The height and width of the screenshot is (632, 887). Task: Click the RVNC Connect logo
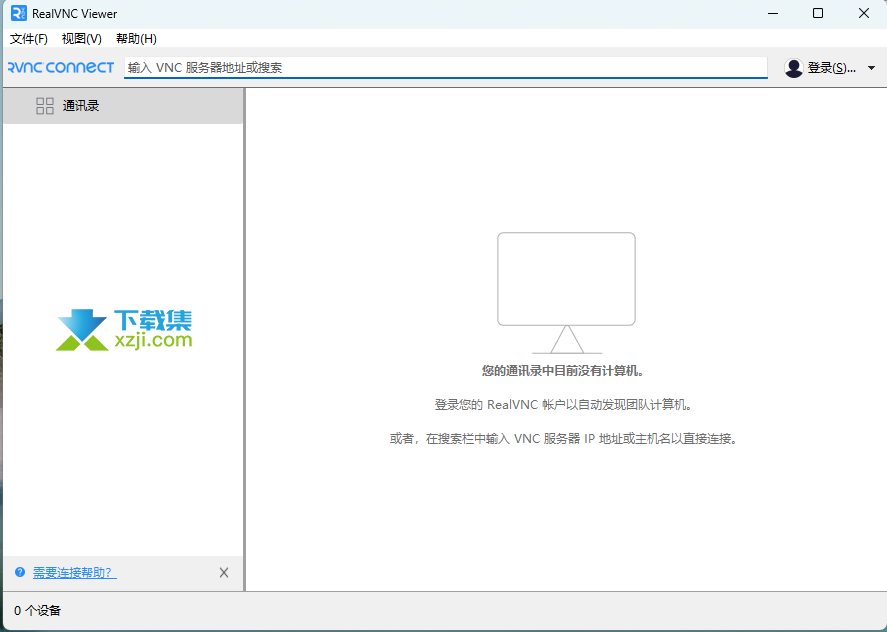pyautogui.click(x=61, y=68)
